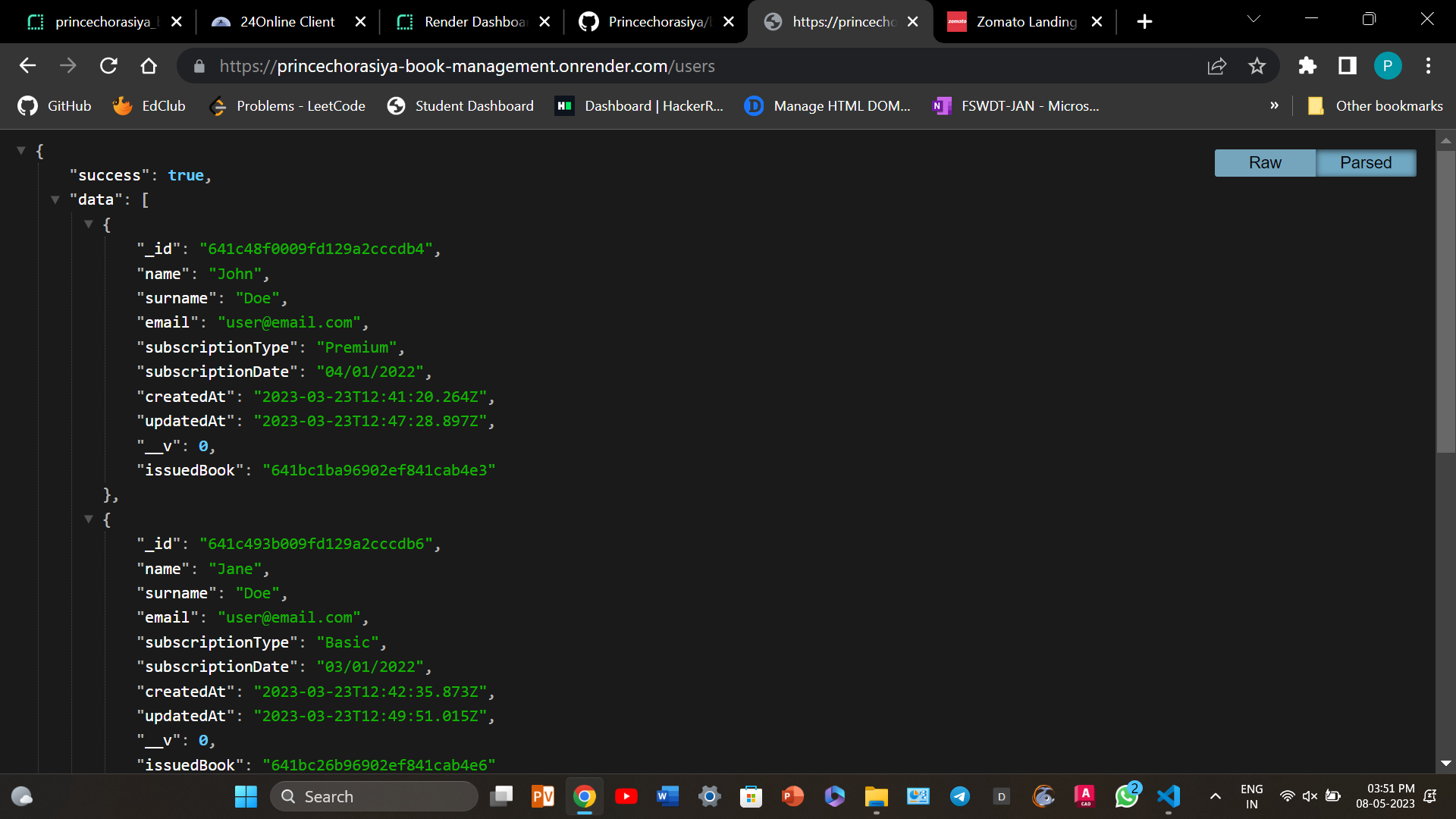Open the GitHub bookmark
Screen dimensions: 1456x819
coord(53,106)
